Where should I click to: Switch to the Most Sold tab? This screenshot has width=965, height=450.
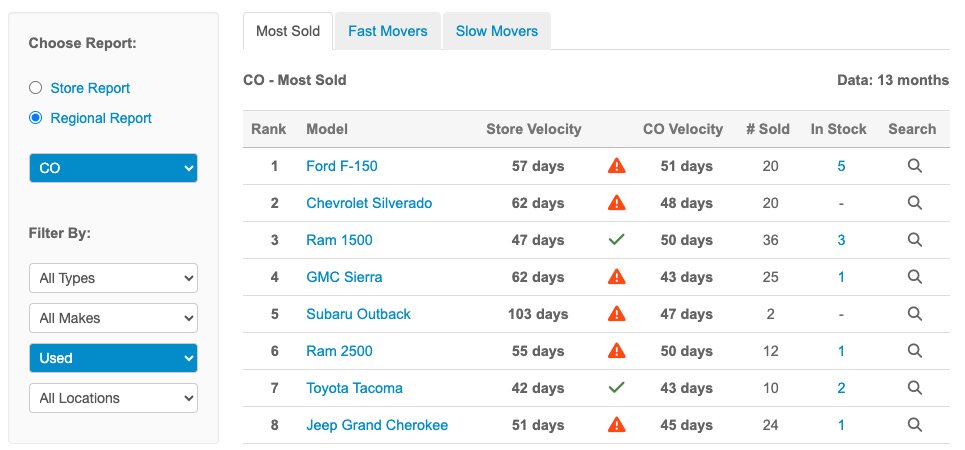tap(288, 31)
